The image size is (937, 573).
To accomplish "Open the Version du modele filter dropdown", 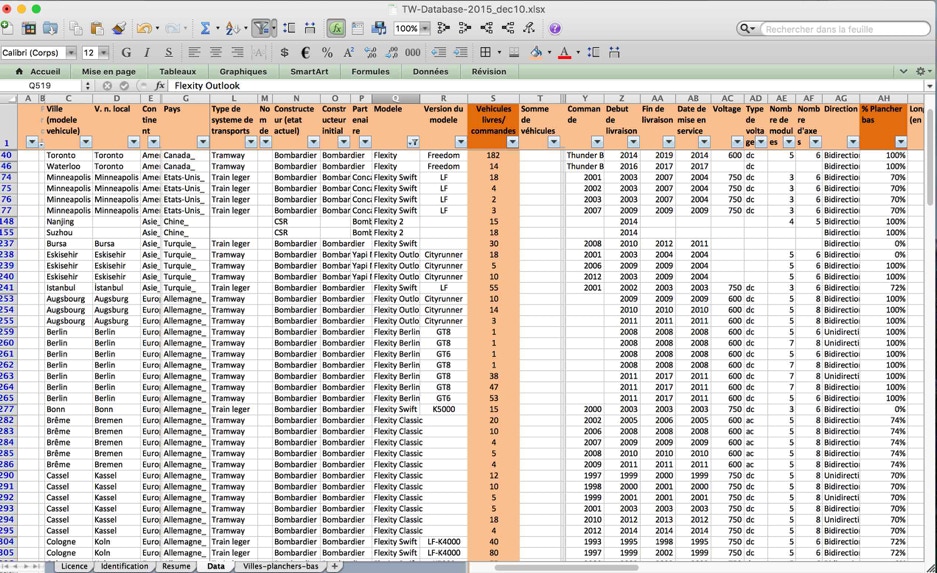I will click(460, 142).
